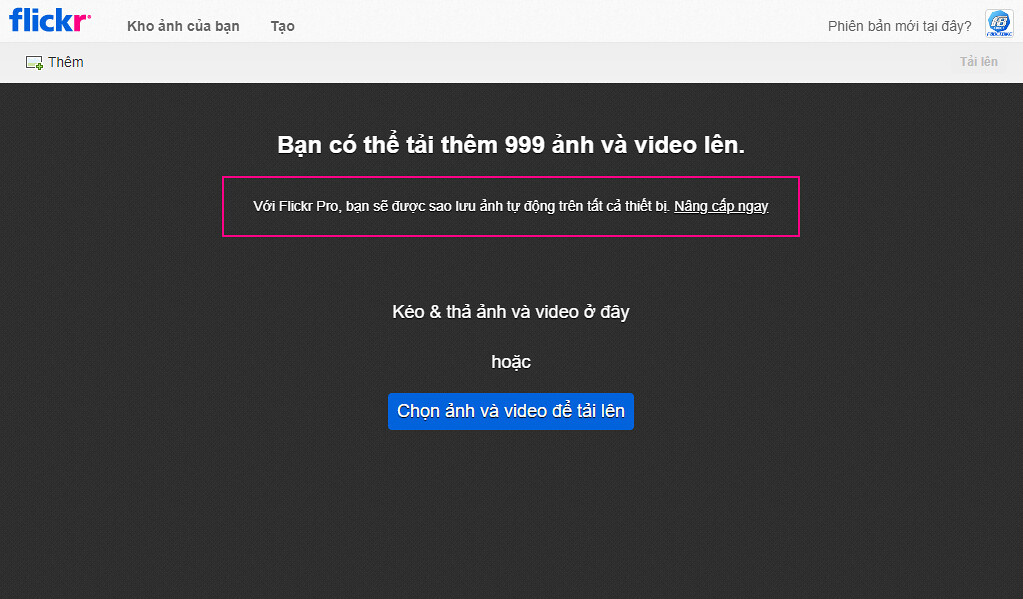Open the user avatar in top-right corner

click(x=999, y=25)
